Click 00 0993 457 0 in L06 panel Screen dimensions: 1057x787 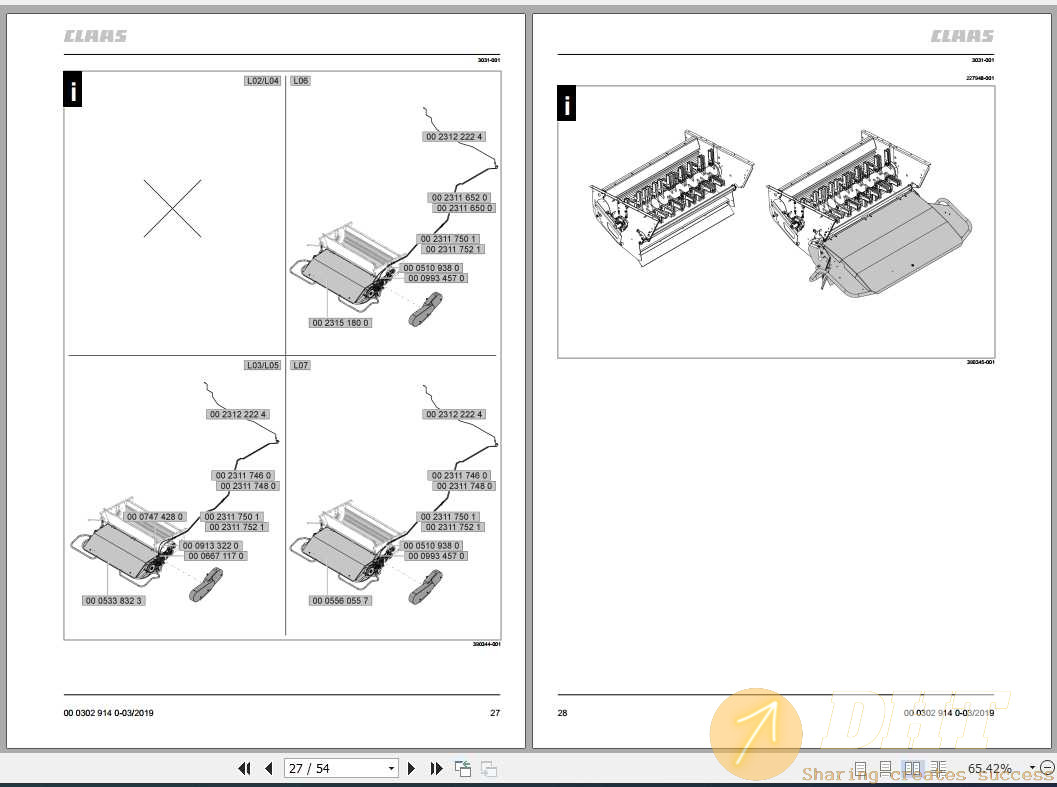(x=437, y=278)
